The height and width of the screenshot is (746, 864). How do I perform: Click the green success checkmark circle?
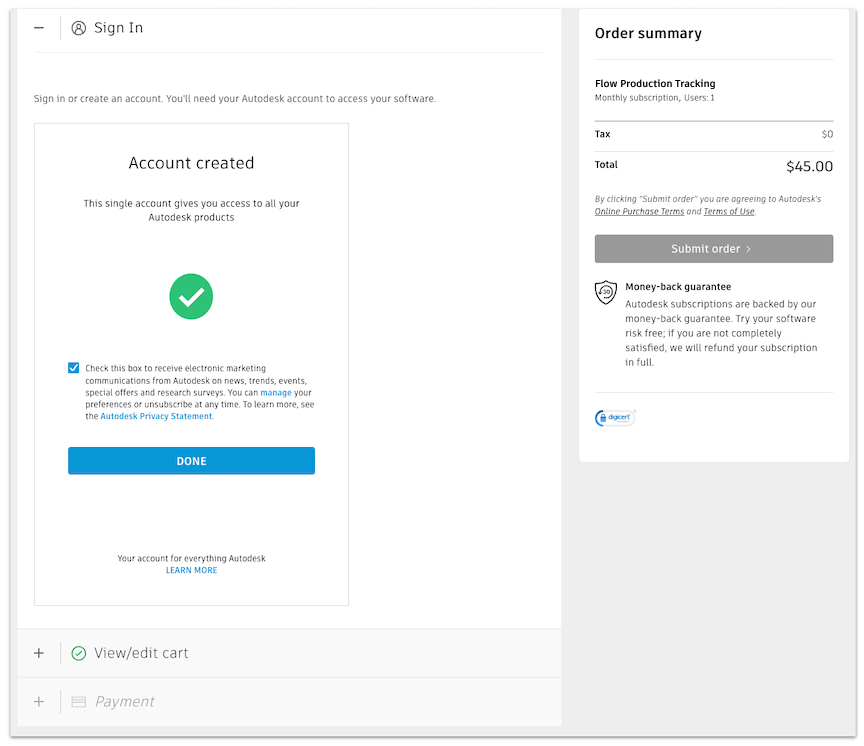(x=191, y=296)
